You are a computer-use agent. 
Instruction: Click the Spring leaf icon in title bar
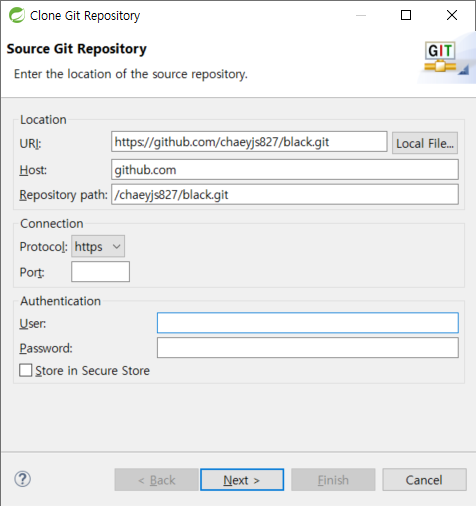[17, 15]
